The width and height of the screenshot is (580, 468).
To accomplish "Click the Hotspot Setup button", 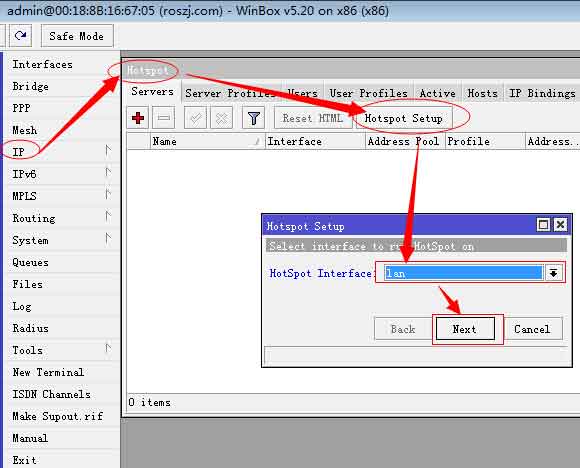I will pyautogui.click(x=404, y=118).
